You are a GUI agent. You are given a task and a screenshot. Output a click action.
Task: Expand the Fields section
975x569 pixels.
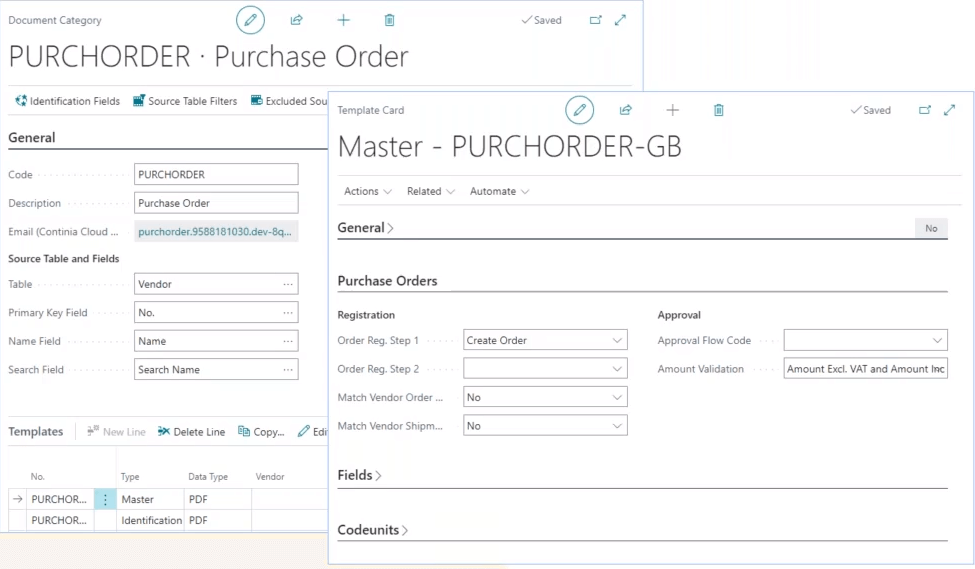tap(360, 476)
